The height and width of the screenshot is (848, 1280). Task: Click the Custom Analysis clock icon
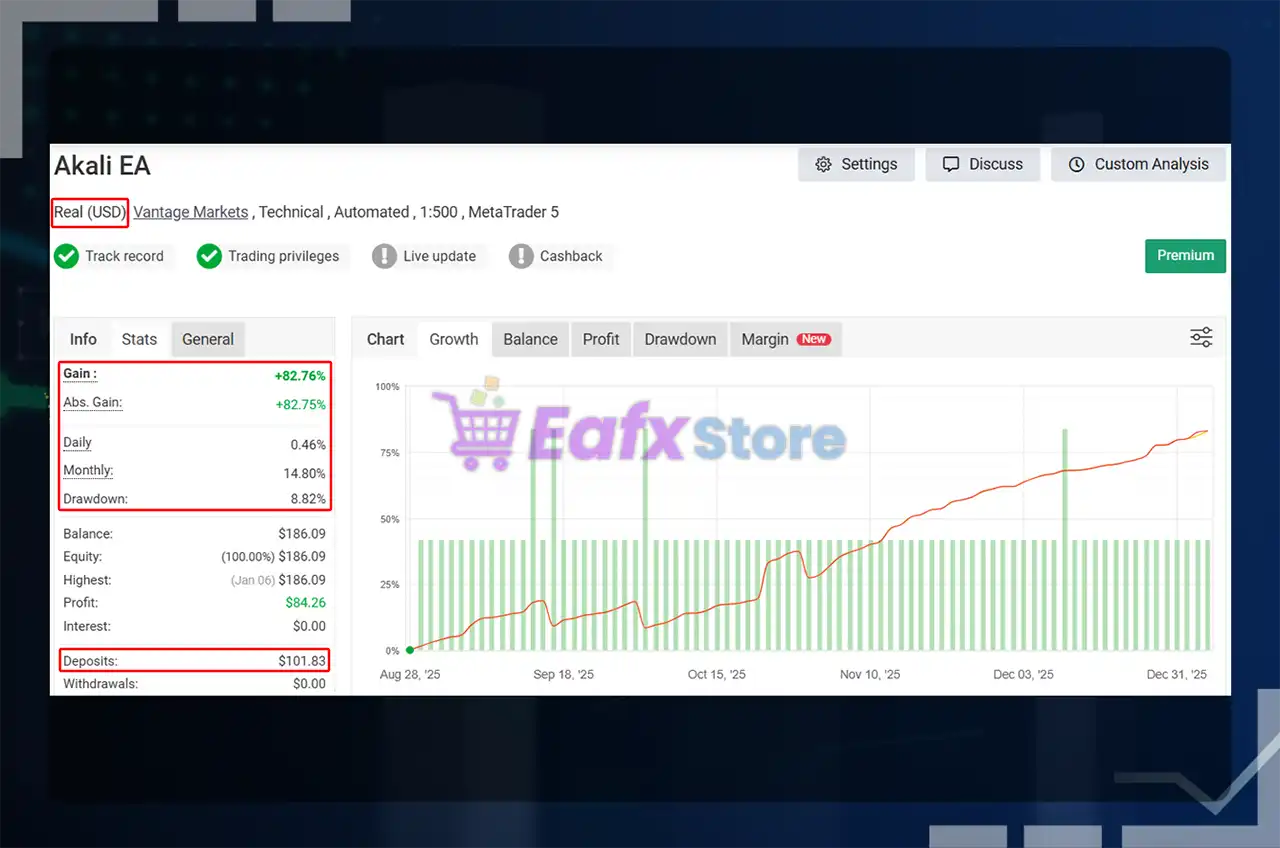[x=1076, y=165]
